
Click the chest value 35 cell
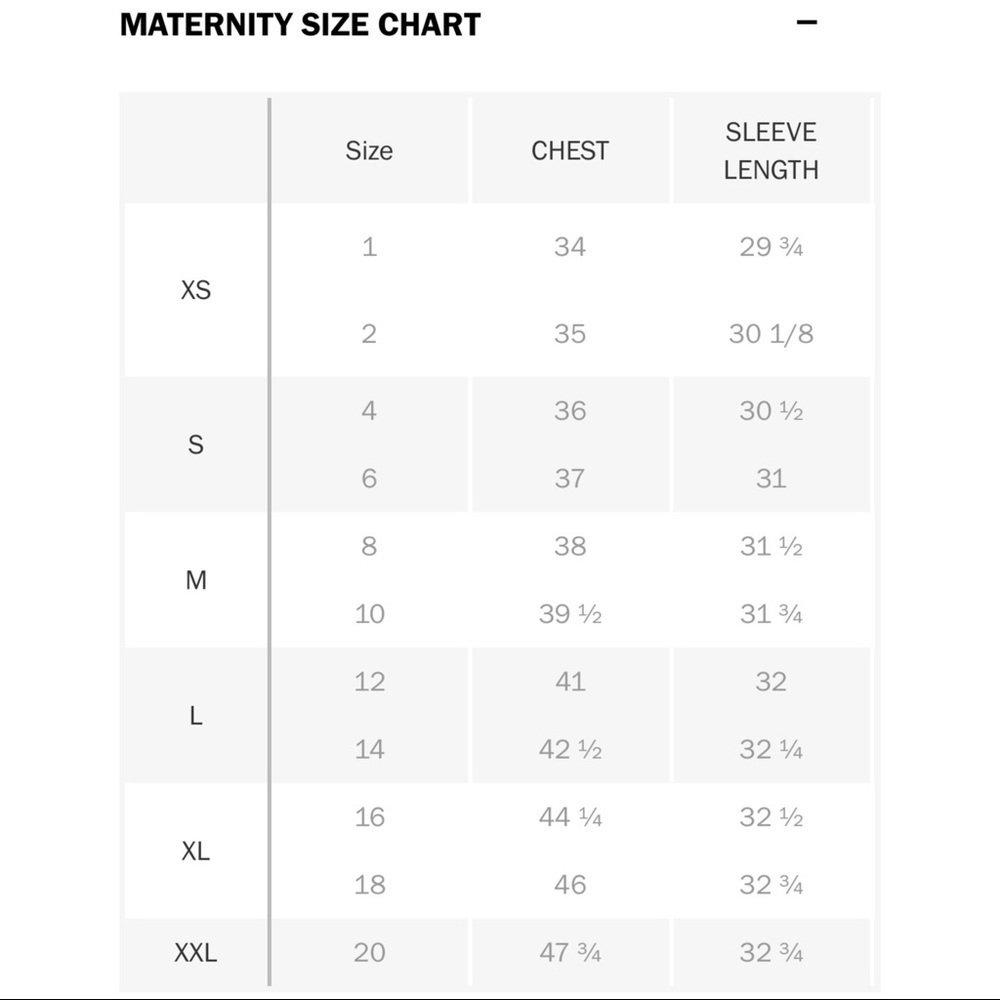coord(570,334)
